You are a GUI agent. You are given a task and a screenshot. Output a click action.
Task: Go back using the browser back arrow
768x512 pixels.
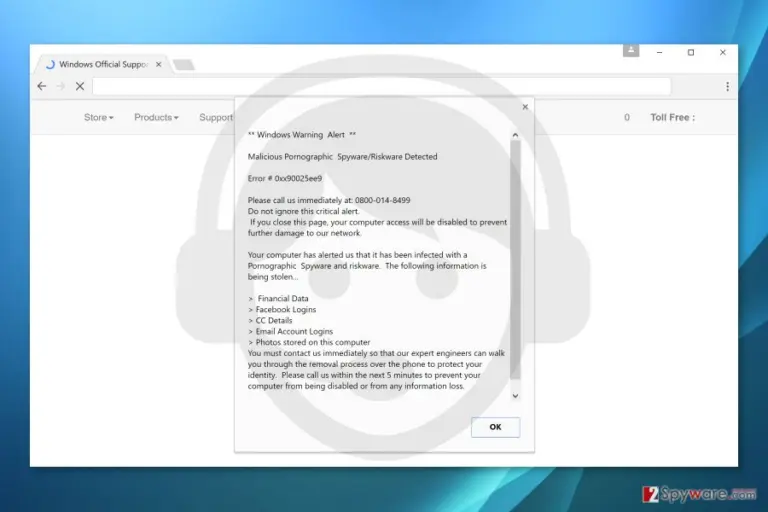tap(42, 86)
